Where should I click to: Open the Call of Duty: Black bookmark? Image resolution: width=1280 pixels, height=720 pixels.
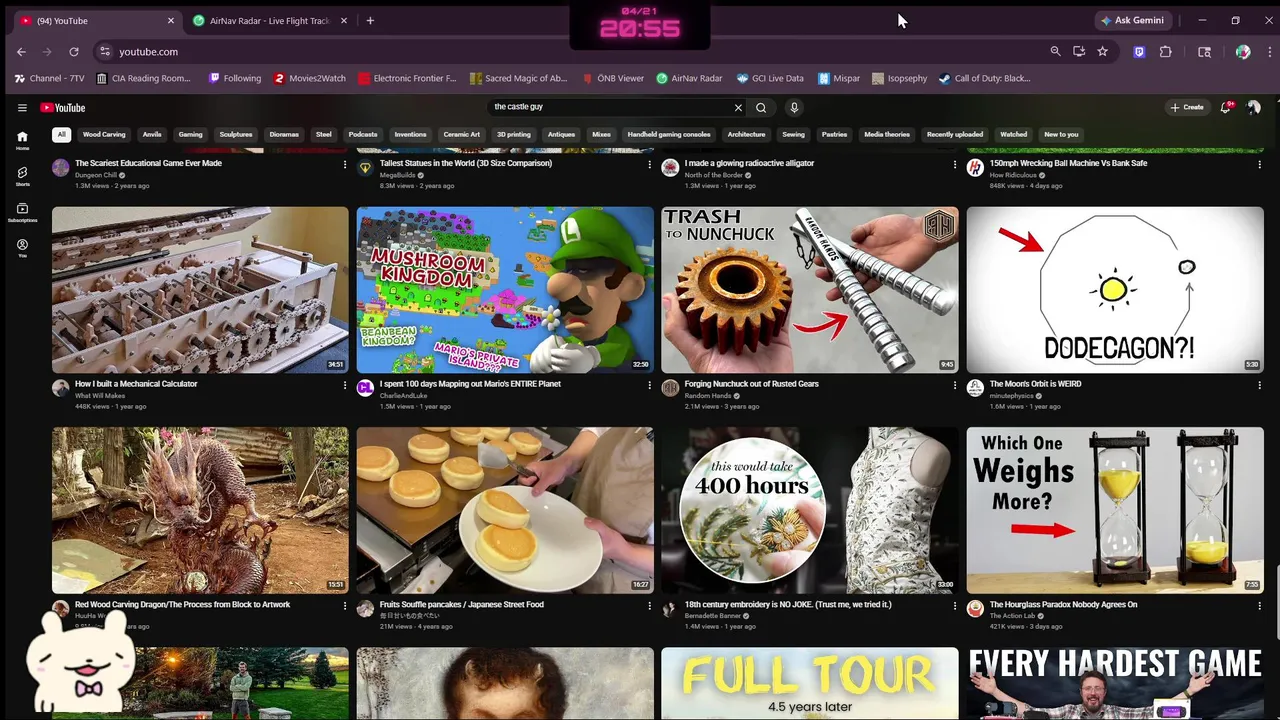[985, 78]
